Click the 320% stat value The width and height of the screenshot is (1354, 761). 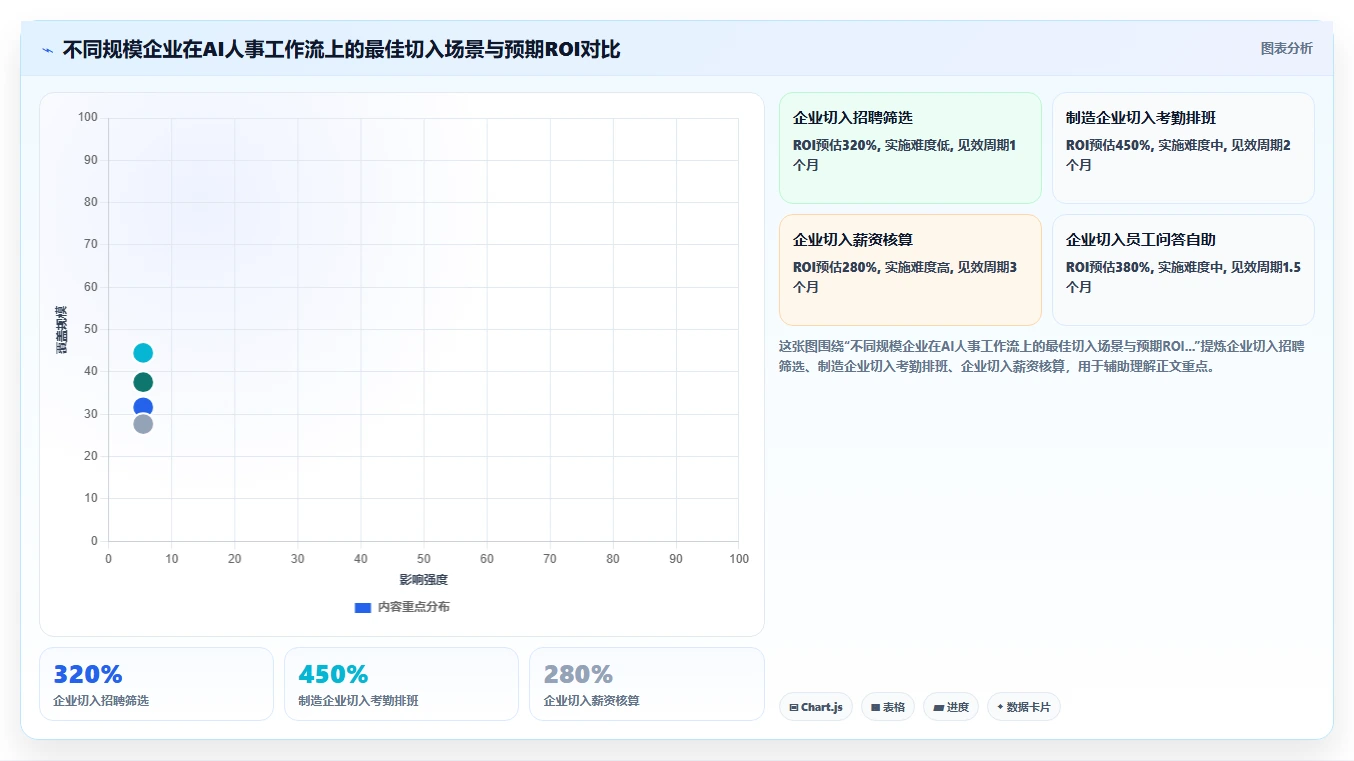pos(88,675)
